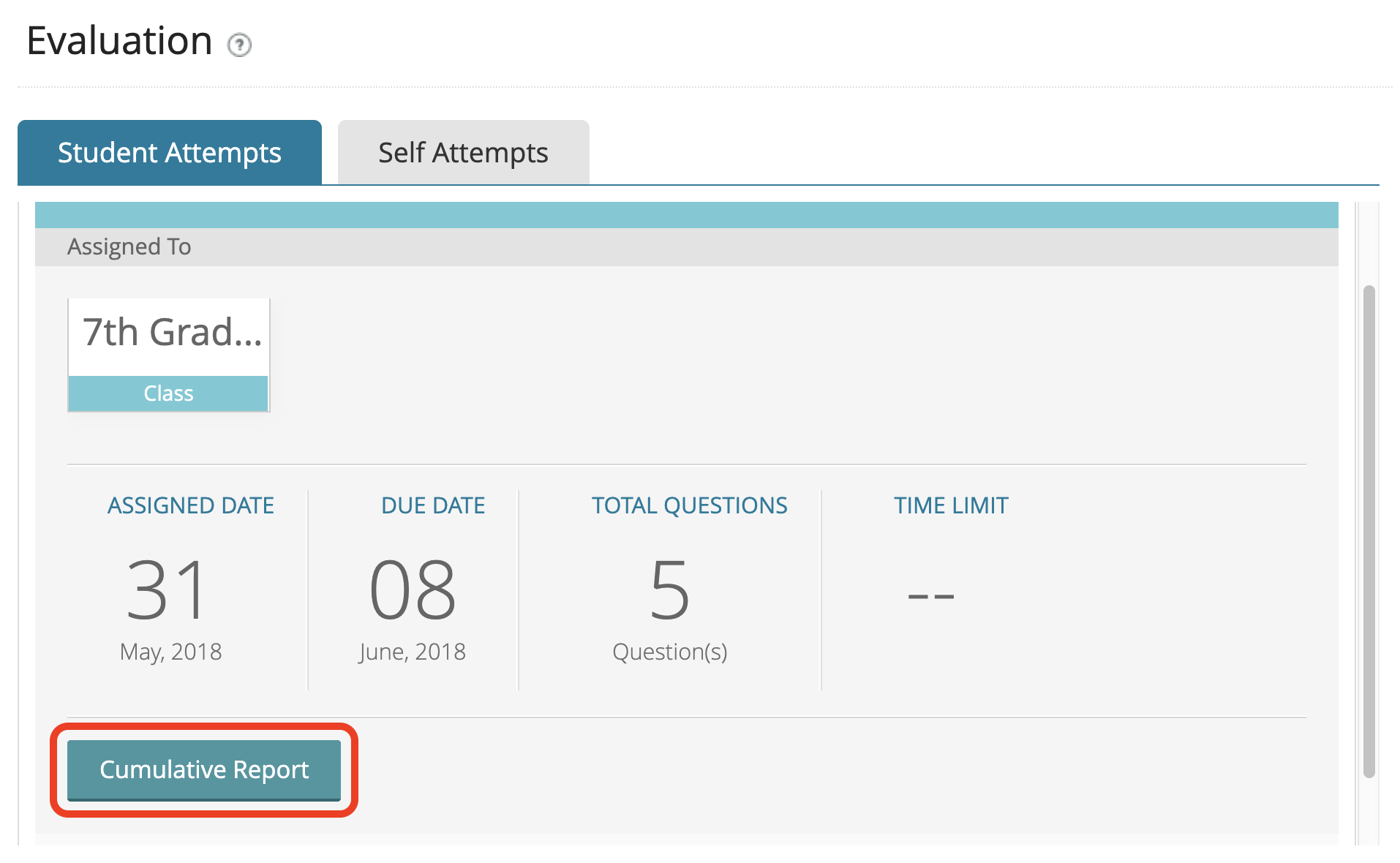Click the DUE DATE column label
The width and height of the screenshot is (1400, 863).
pyautogui.click(x=433, y=505)
